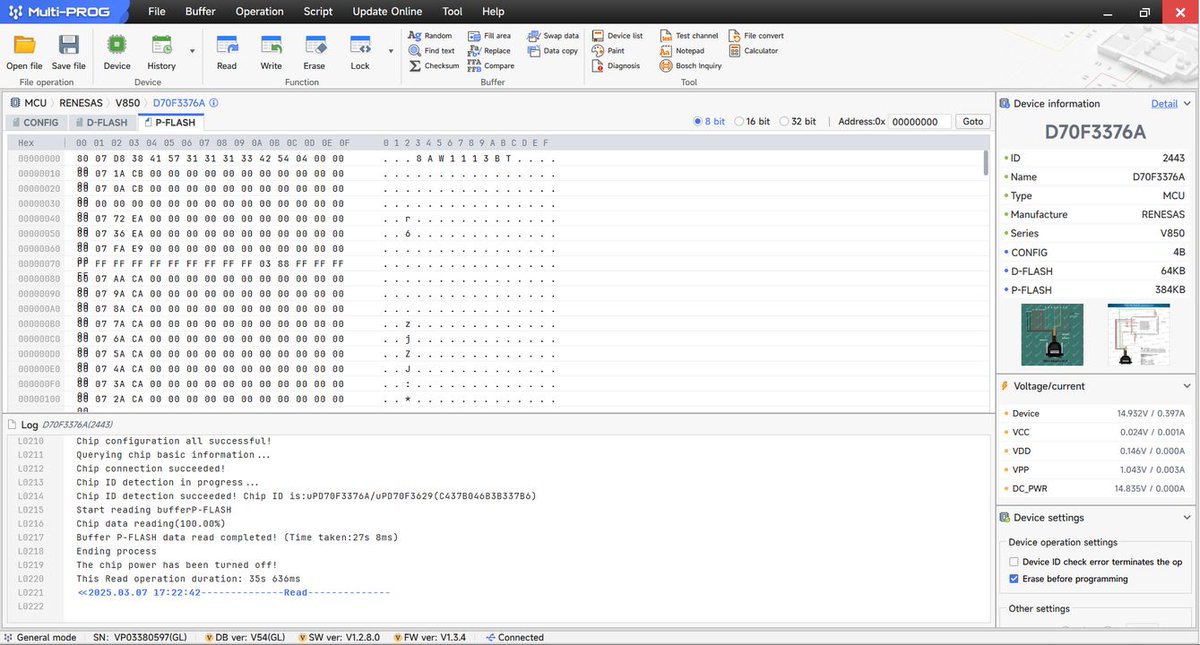Start the Write operation
Viewport: 1200px width, 645px height.
[x=271, y=45]
